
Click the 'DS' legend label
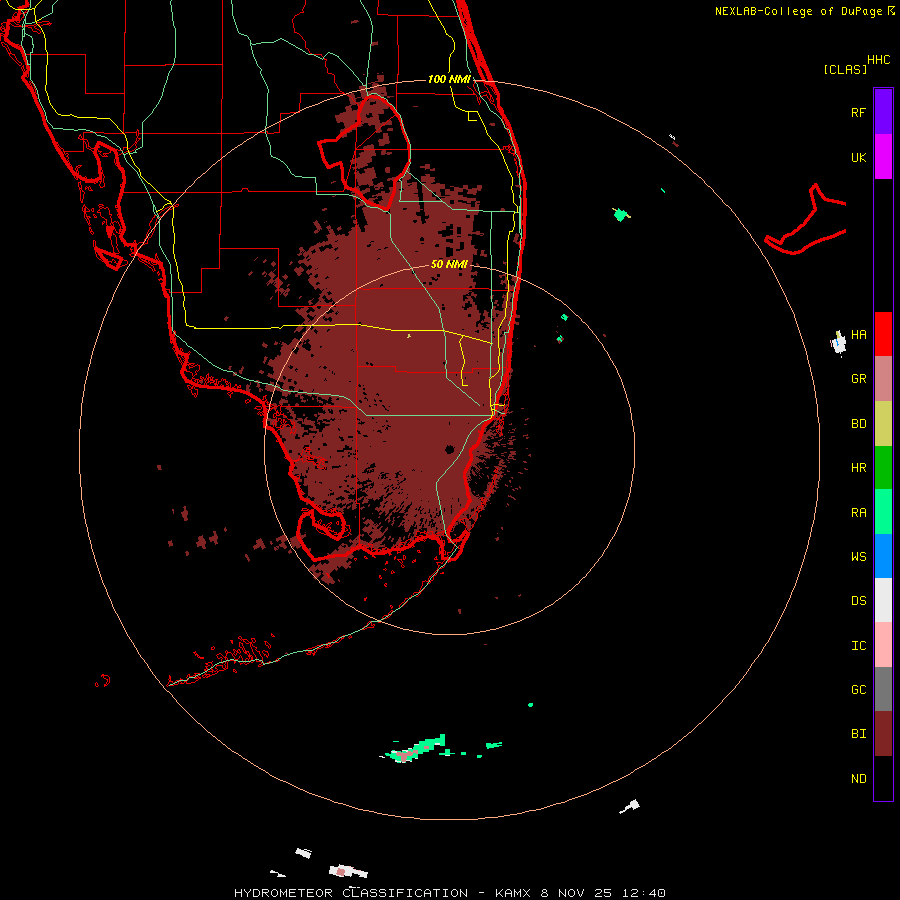coord(858,600)
